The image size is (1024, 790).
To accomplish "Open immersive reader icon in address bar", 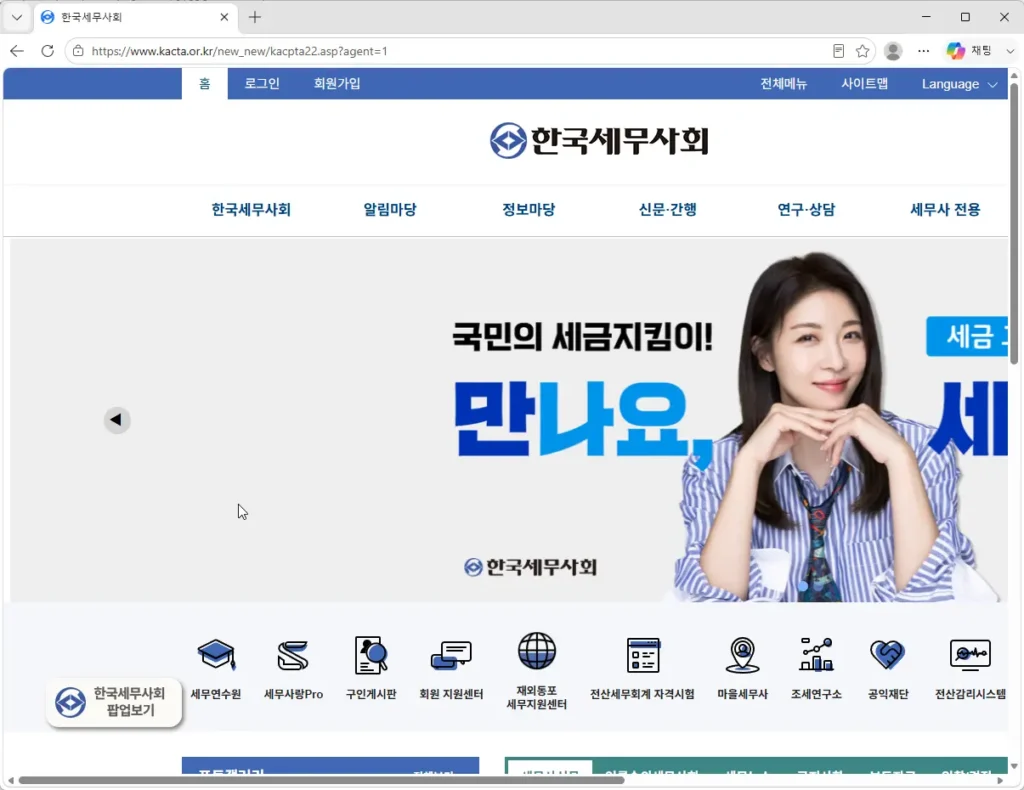I will click(x=839, y=51).
